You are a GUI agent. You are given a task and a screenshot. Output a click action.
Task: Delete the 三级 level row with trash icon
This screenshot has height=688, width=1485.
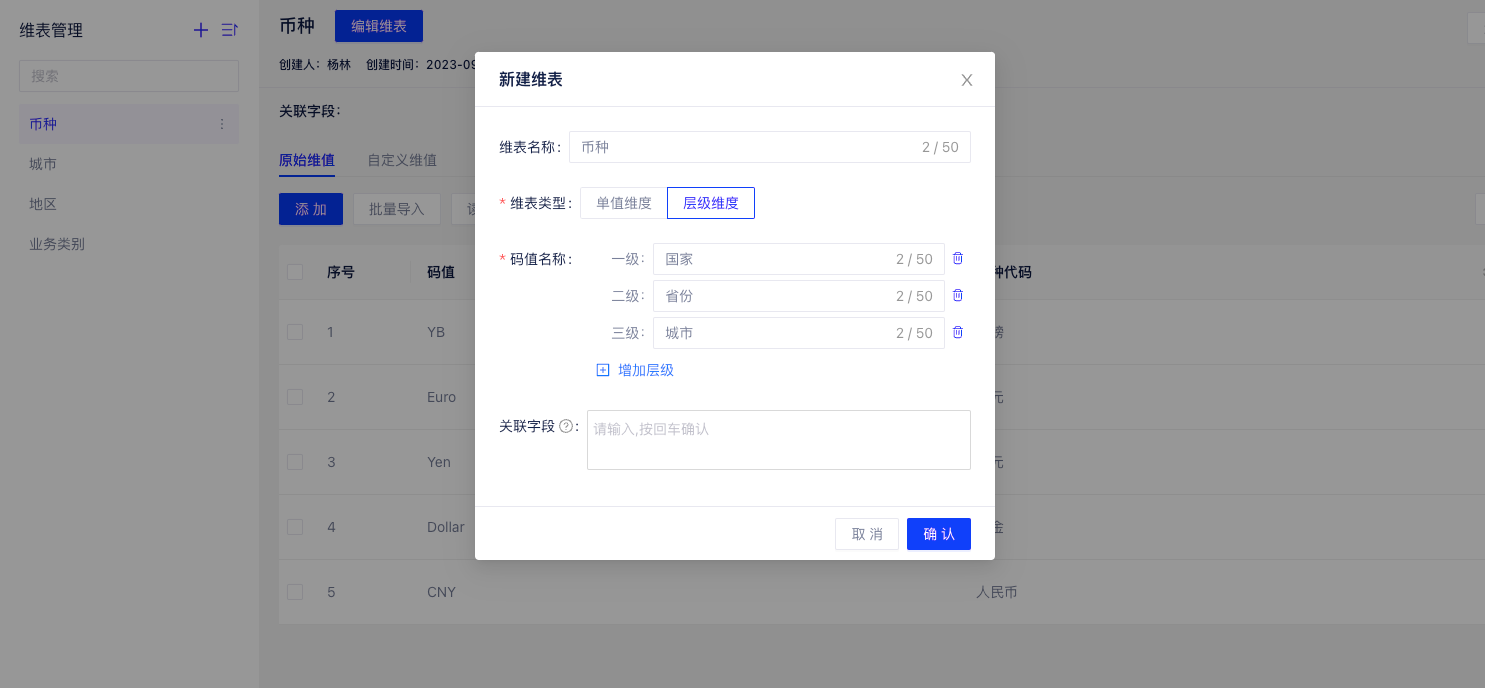(957, 332)
